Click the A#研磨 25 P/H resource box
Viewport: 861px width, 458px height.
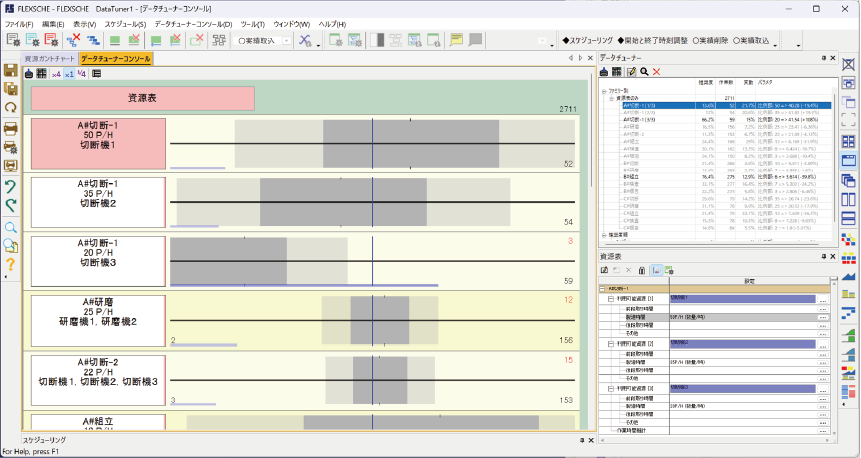pyautogui.click(x=98, y=322)
